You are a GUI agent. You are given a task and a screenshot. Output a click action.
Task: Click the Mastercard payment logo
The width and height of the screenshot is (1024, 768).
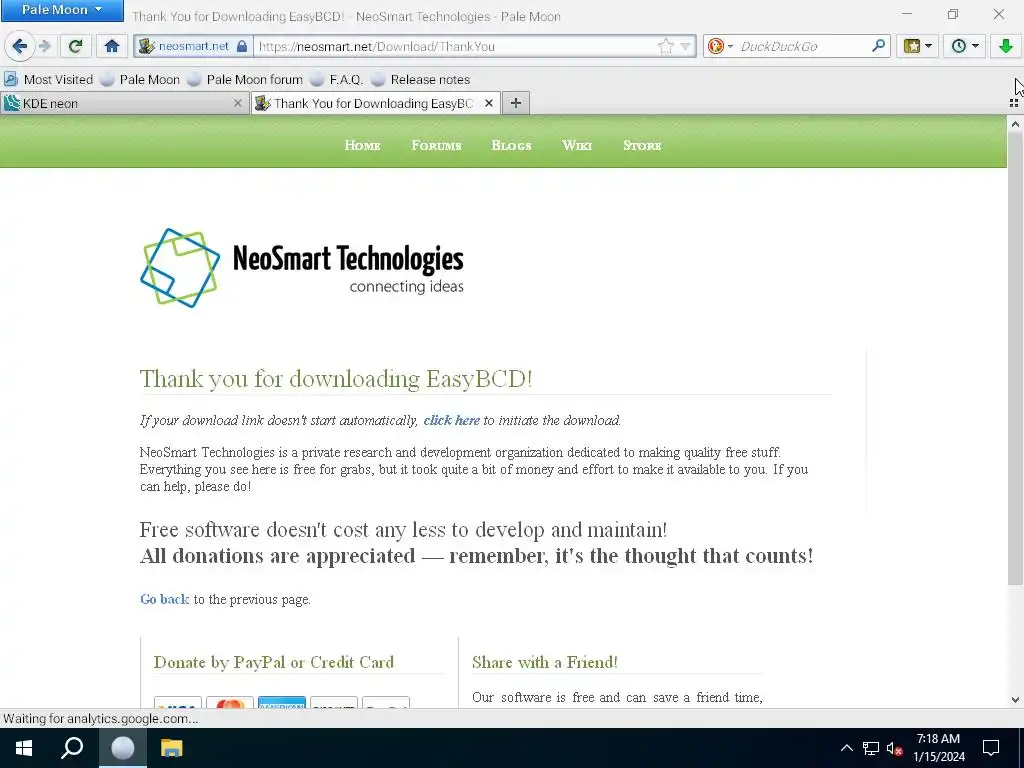click(x=230, y=703)
